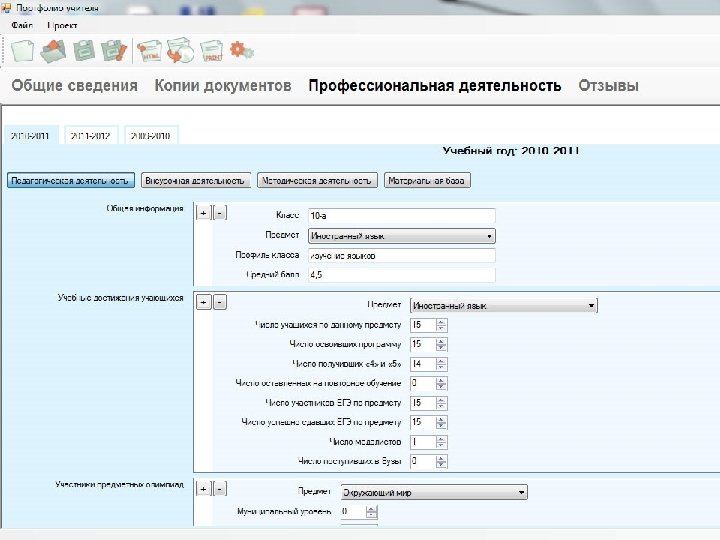Click the Число освоивших программу spinner
Image resolution: width=720 pixels, height=540 pixels.
pos(428,344)
